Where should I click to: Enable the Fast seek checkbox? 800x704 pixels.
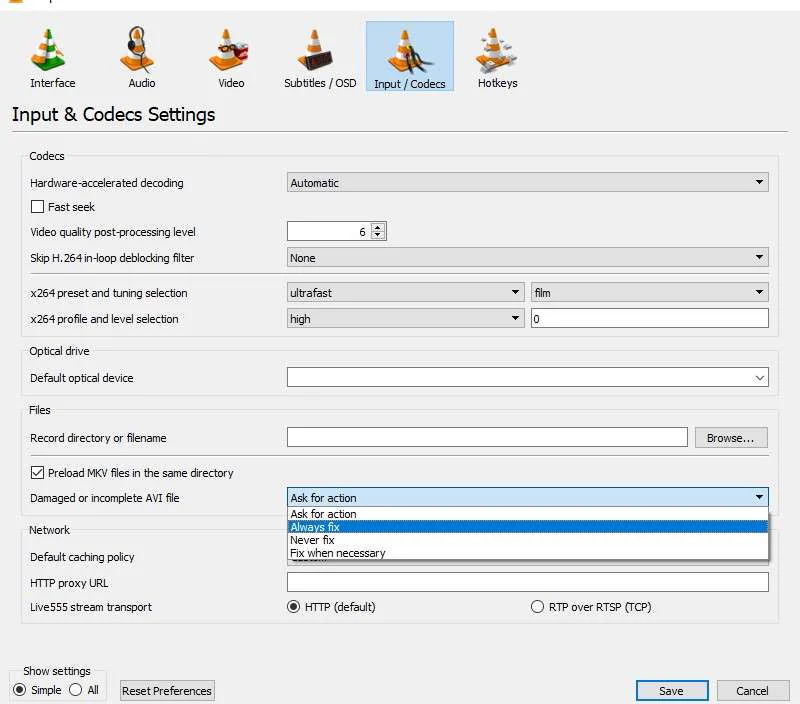(x=37, y=207)
